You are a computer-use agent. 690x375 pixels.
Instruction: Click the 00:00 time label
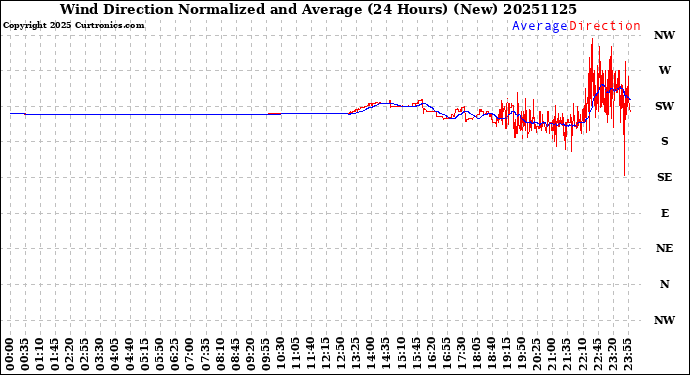pos(11,354)
